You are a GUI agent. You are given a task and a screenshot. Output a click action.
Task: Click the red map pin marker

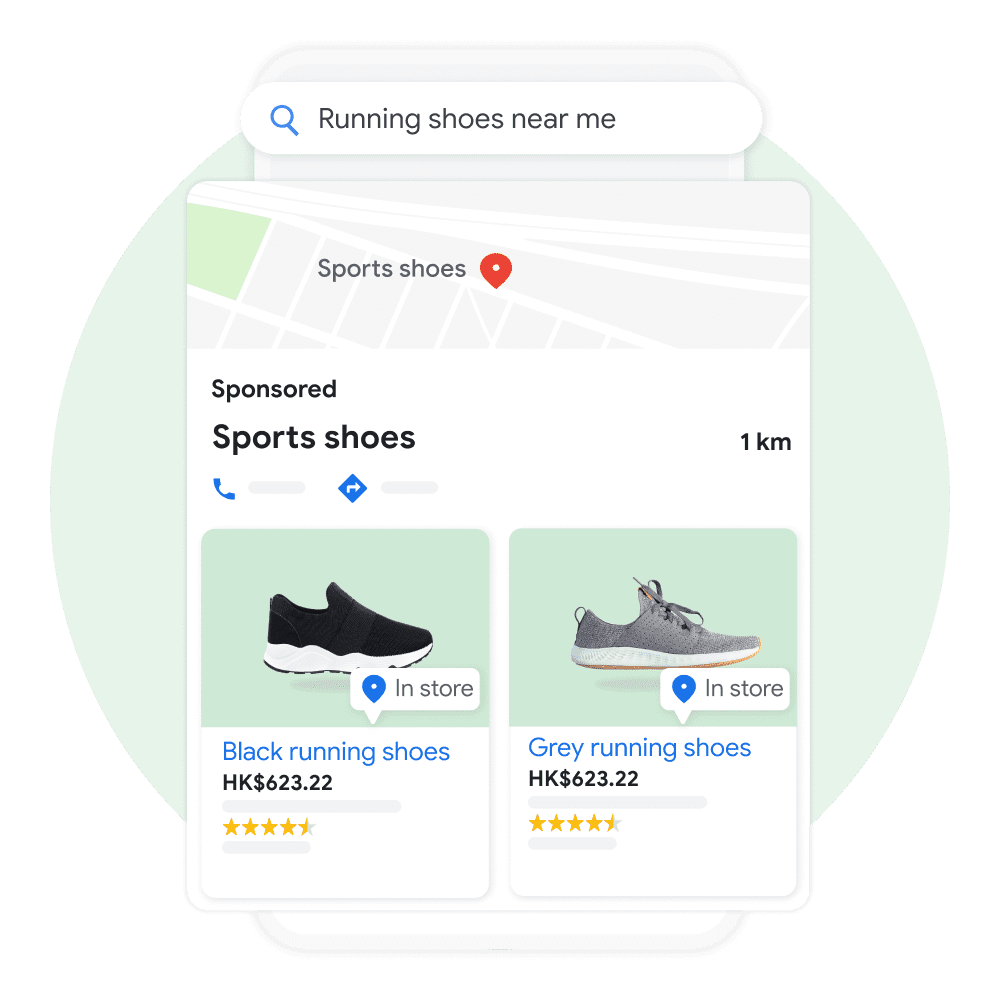click(496, 270)
